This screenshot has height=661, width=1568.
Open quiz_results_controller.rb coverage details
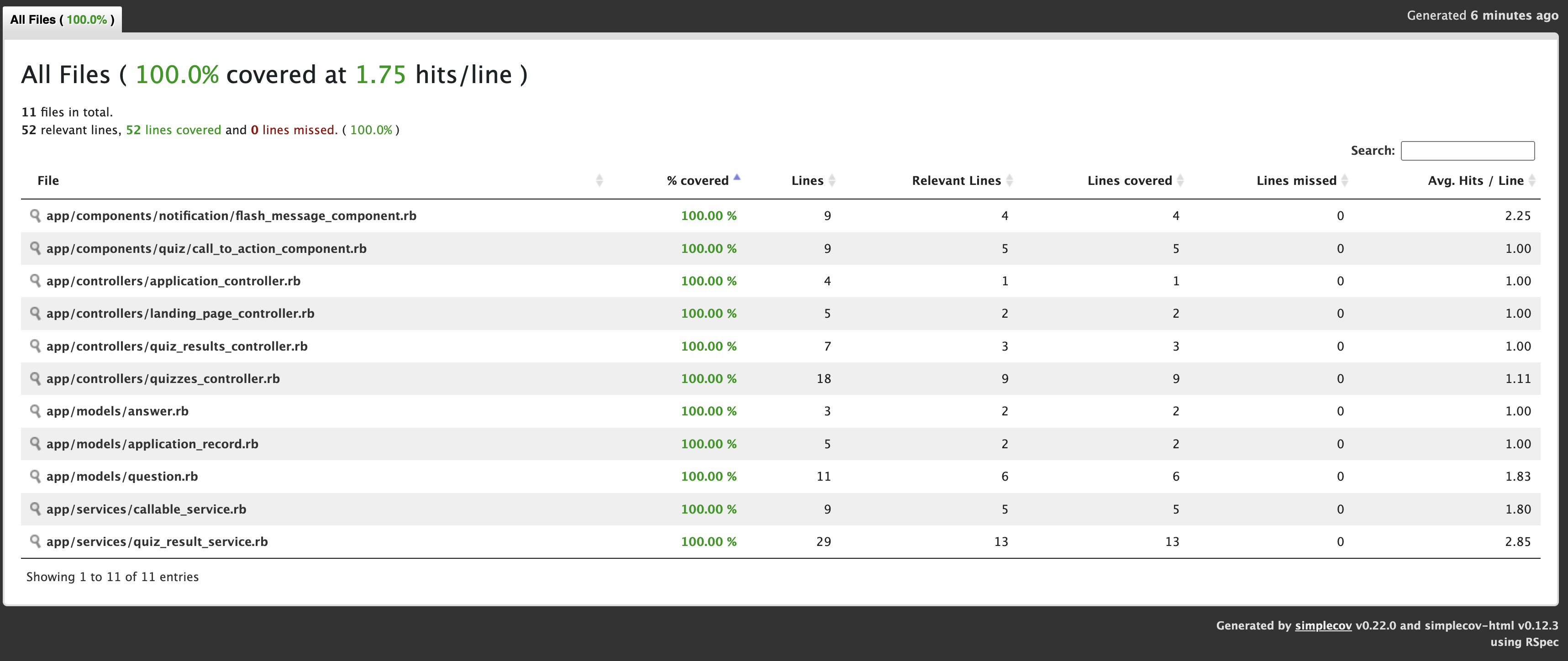pos(177,346)
